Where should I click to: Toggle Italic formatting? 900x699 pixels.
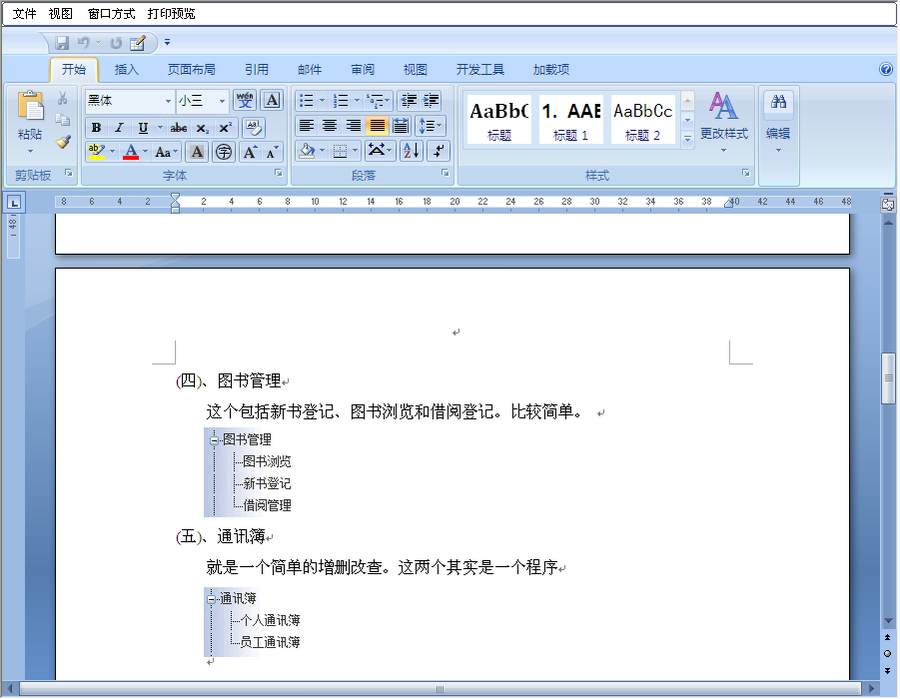119,127
